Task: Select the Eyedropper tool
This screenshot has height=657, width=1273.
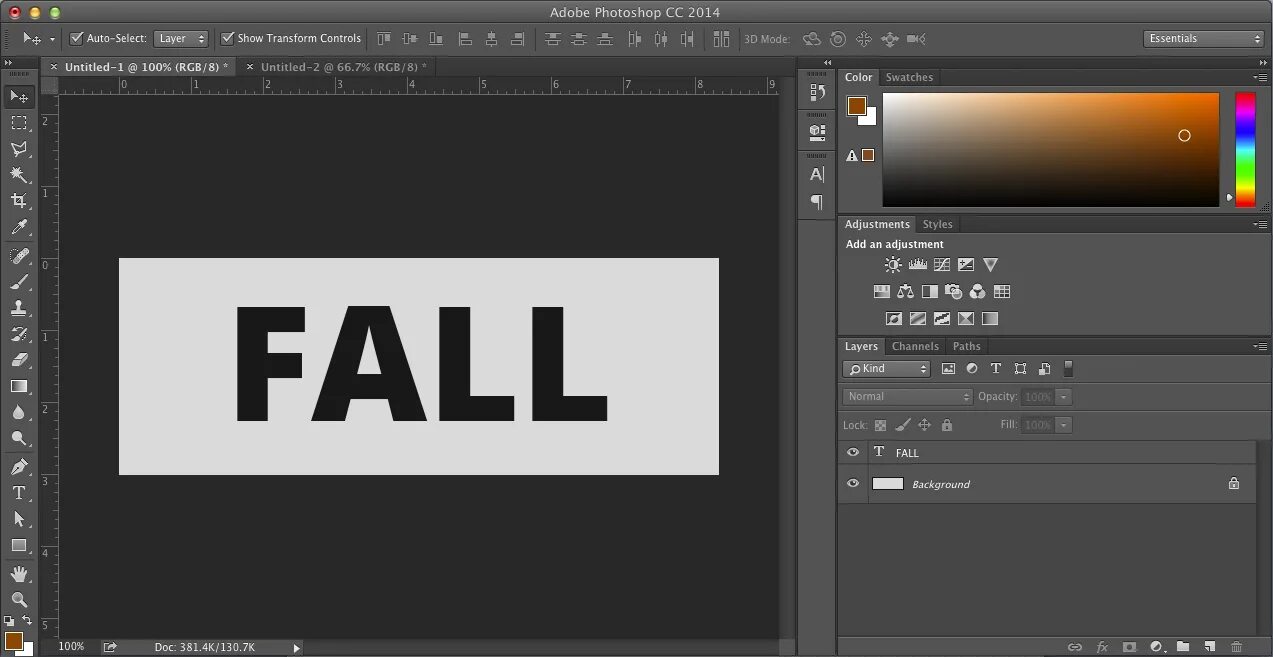Action: [x=20, y=227]
